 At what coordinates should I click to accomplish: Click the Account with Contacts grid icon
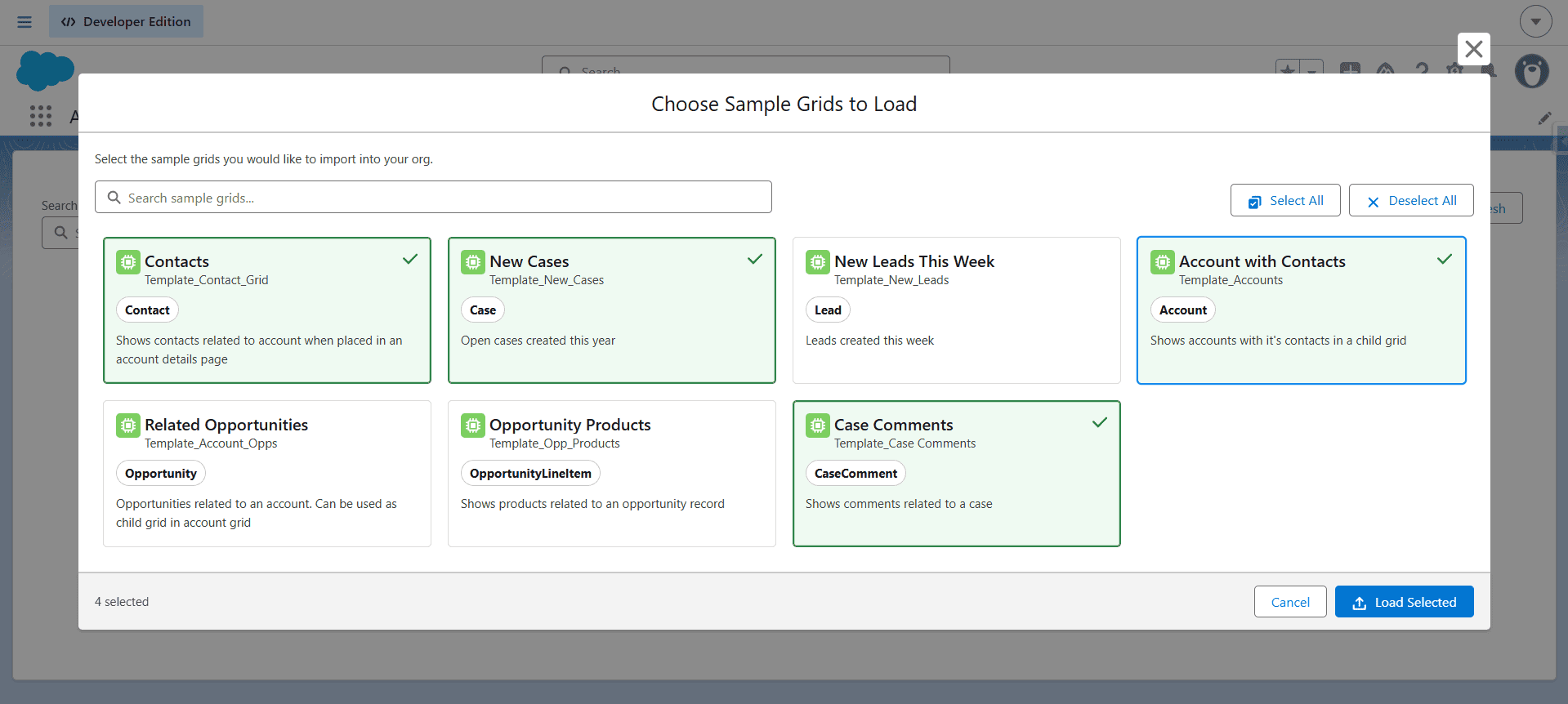point(1163,262)
